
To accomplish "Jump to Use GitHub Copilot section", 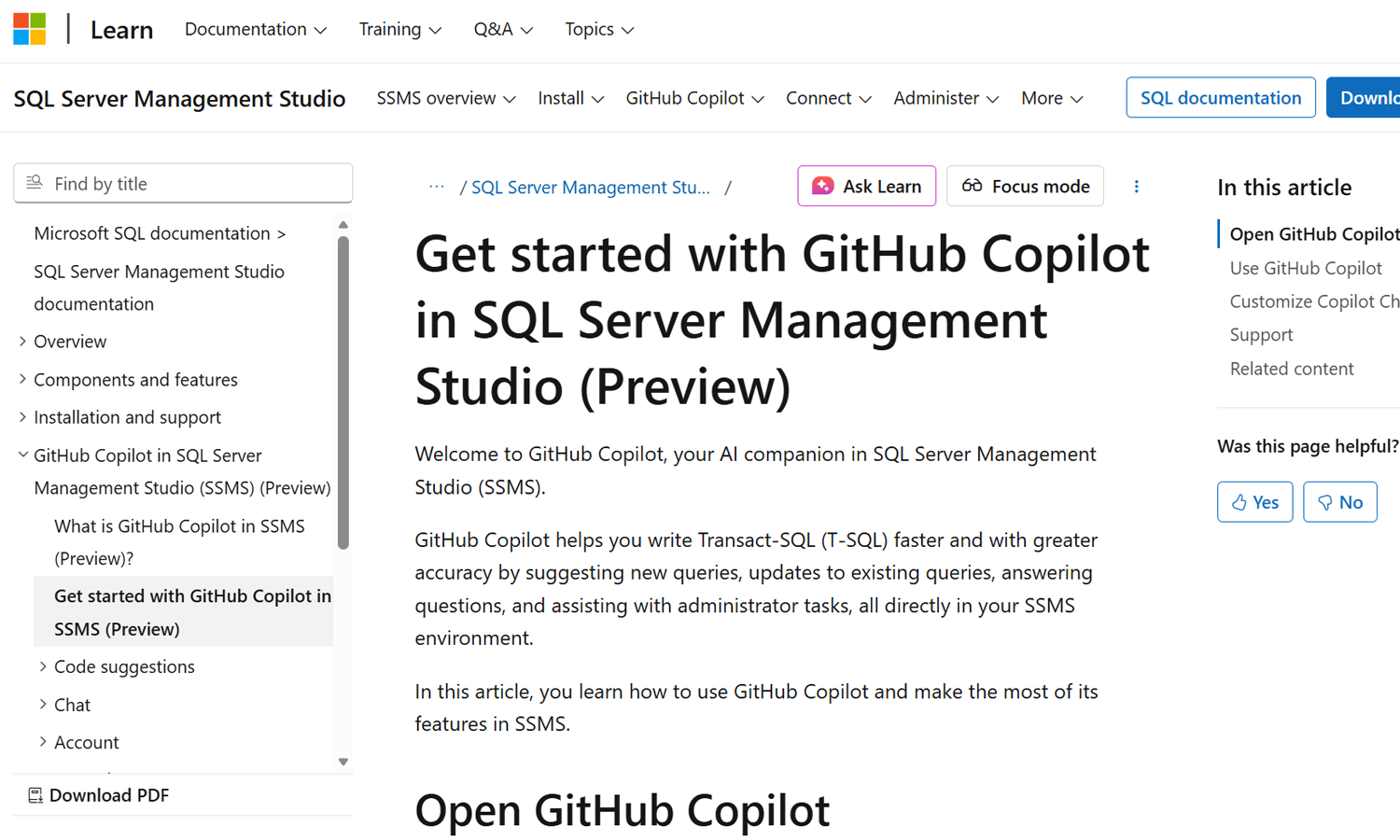I will [x=1305, y=268].
